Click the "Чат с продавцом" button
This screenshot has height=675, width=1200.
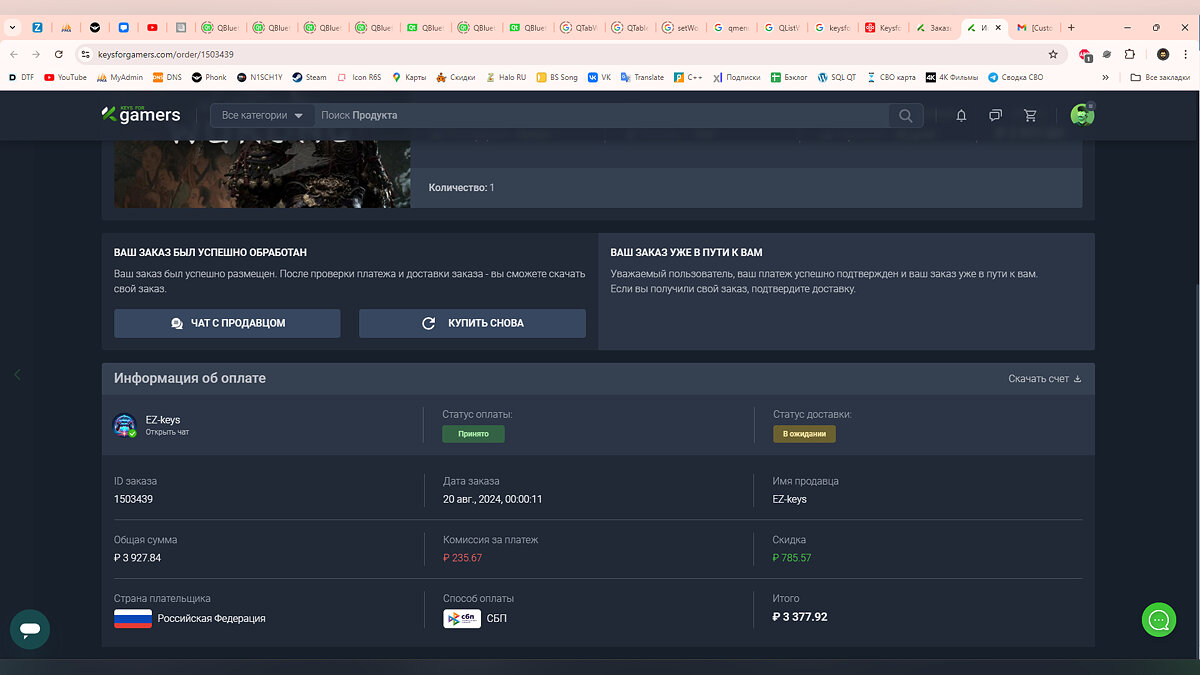click(x=227, y=323)
